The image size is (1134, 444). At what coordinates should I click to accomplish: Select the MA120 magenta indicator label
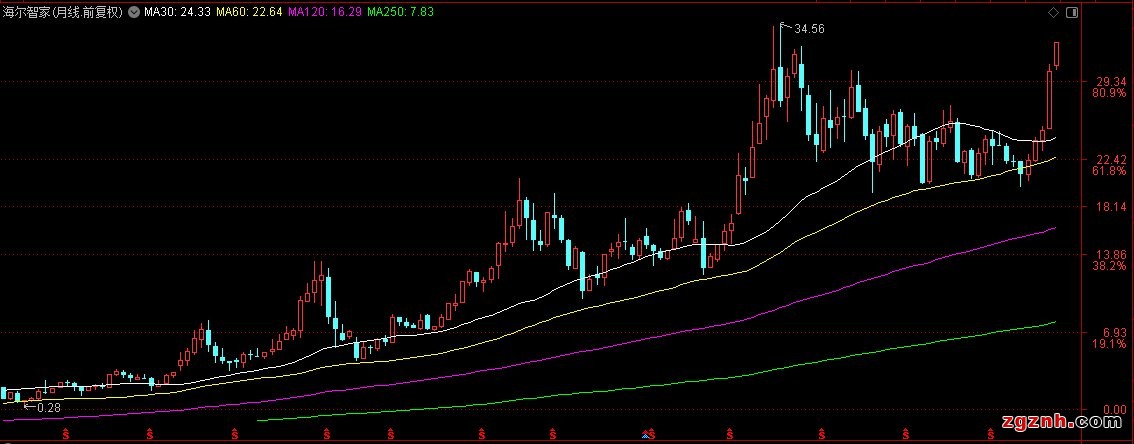(322, 12)
